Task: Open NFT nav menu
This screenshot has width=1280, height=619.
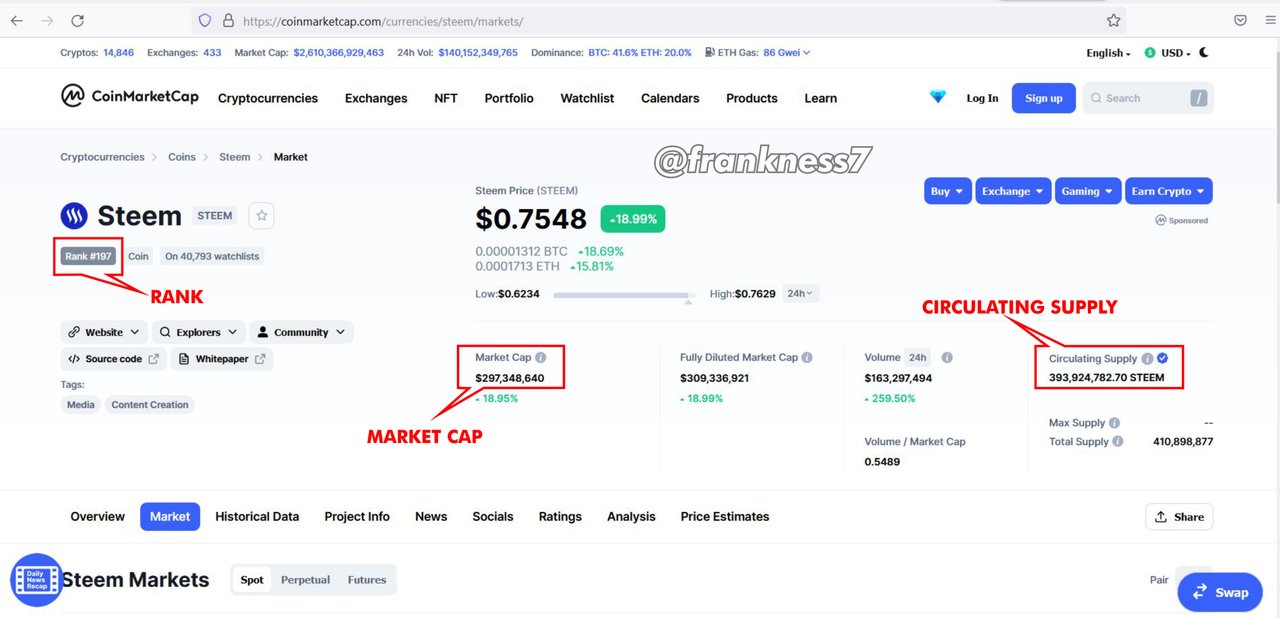Action: point(446,98)
